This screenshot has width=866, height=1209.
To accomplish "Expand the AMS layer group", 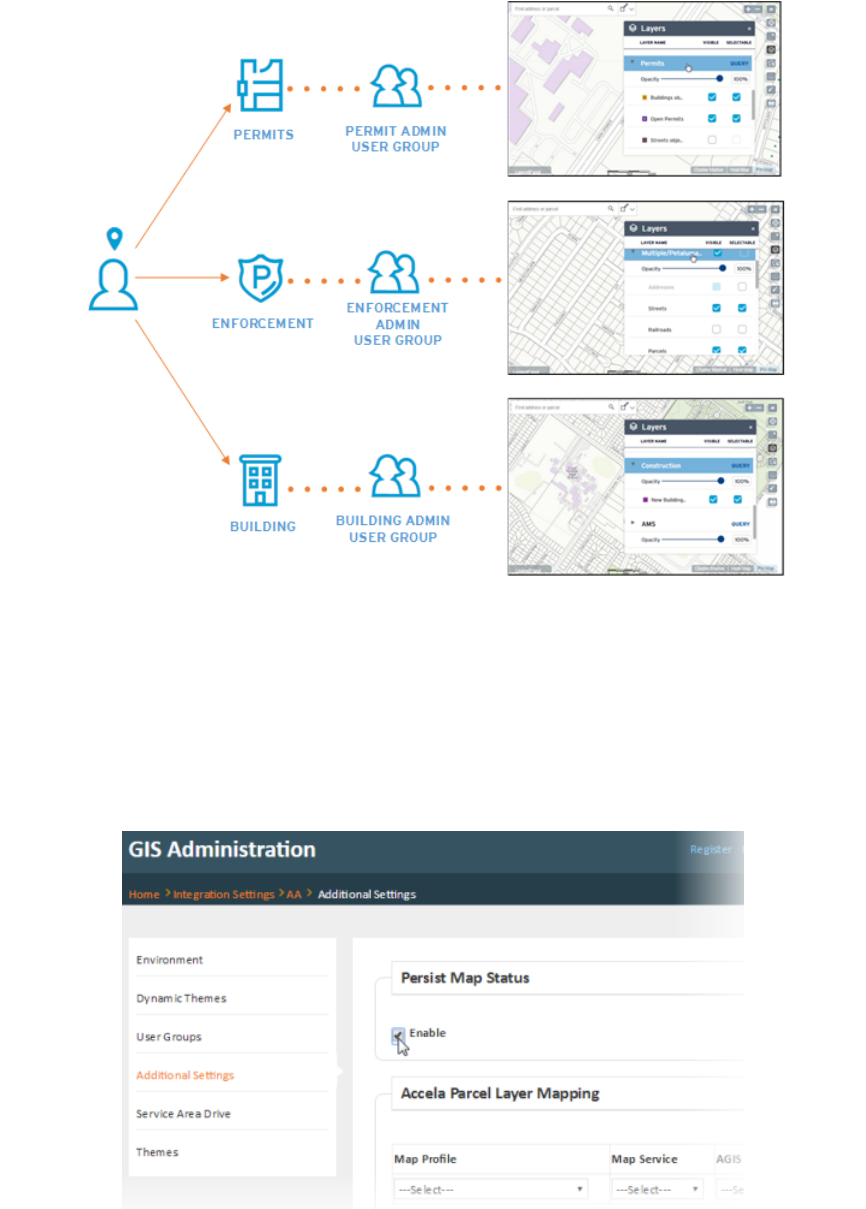I will tap(632, 523).
